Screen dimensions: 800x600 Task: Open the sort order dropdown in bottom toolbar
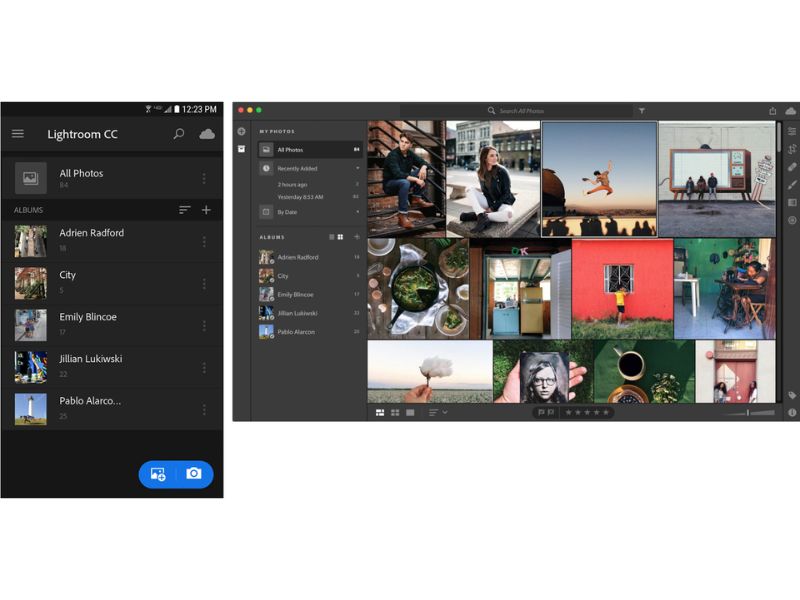pos(438,412)
